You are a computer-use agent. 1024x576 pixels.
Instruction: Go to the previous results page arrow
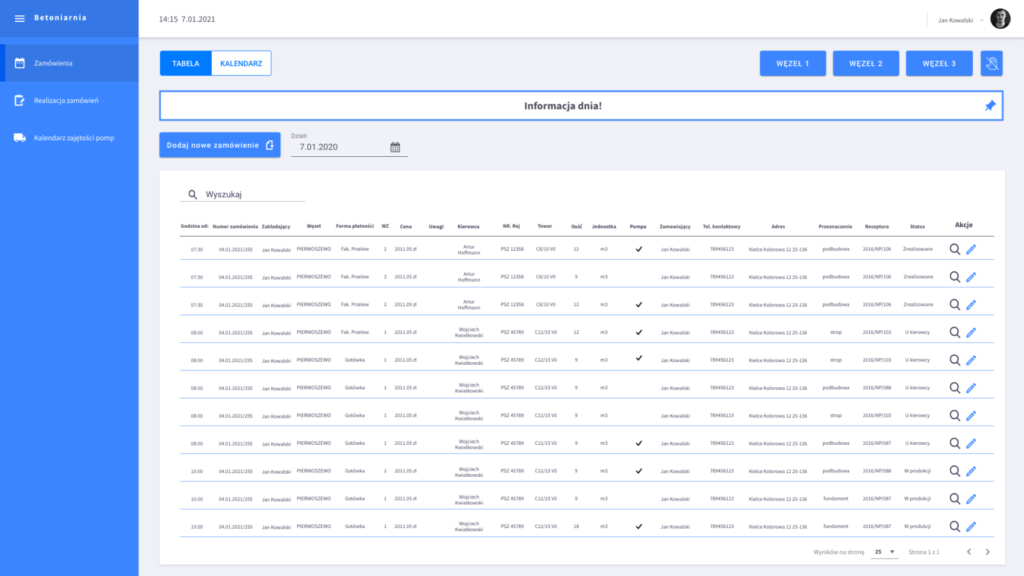pos(968,551)
